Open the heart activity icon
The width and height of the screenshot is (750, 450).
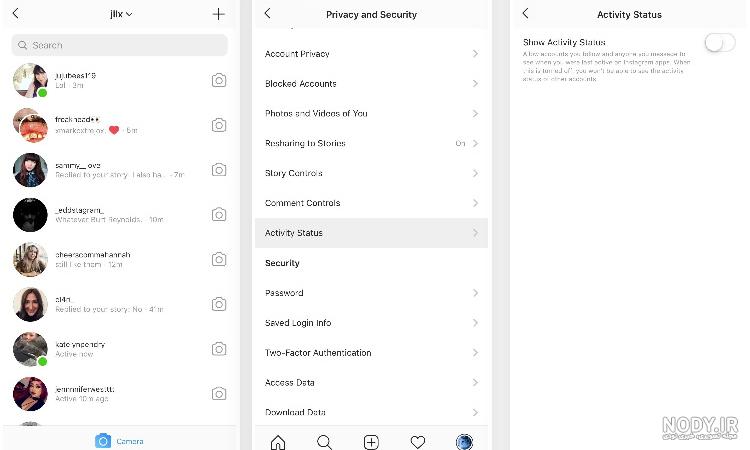[x=418, y=442]
